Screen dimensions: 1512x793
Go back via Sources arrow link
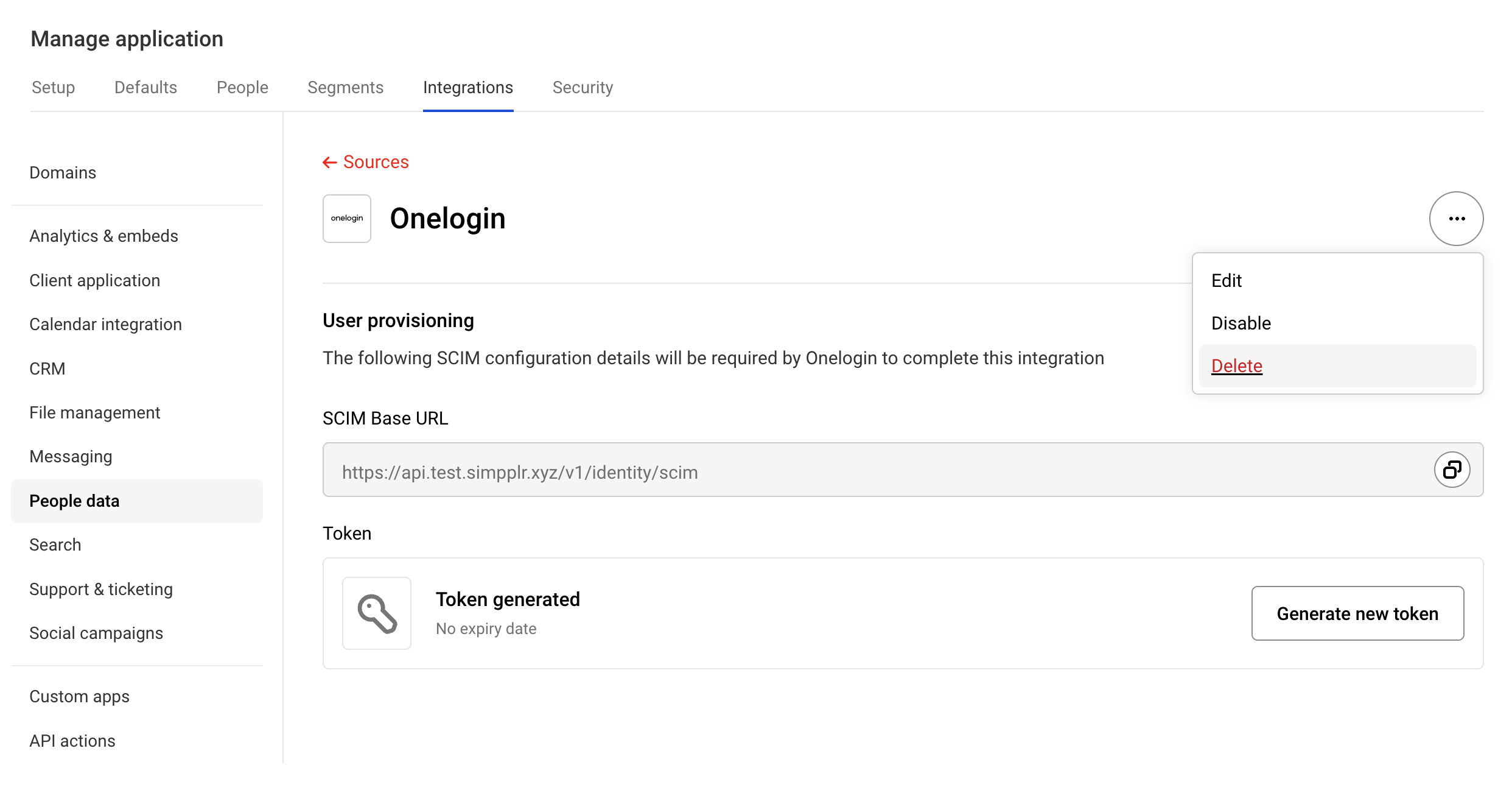366,162
